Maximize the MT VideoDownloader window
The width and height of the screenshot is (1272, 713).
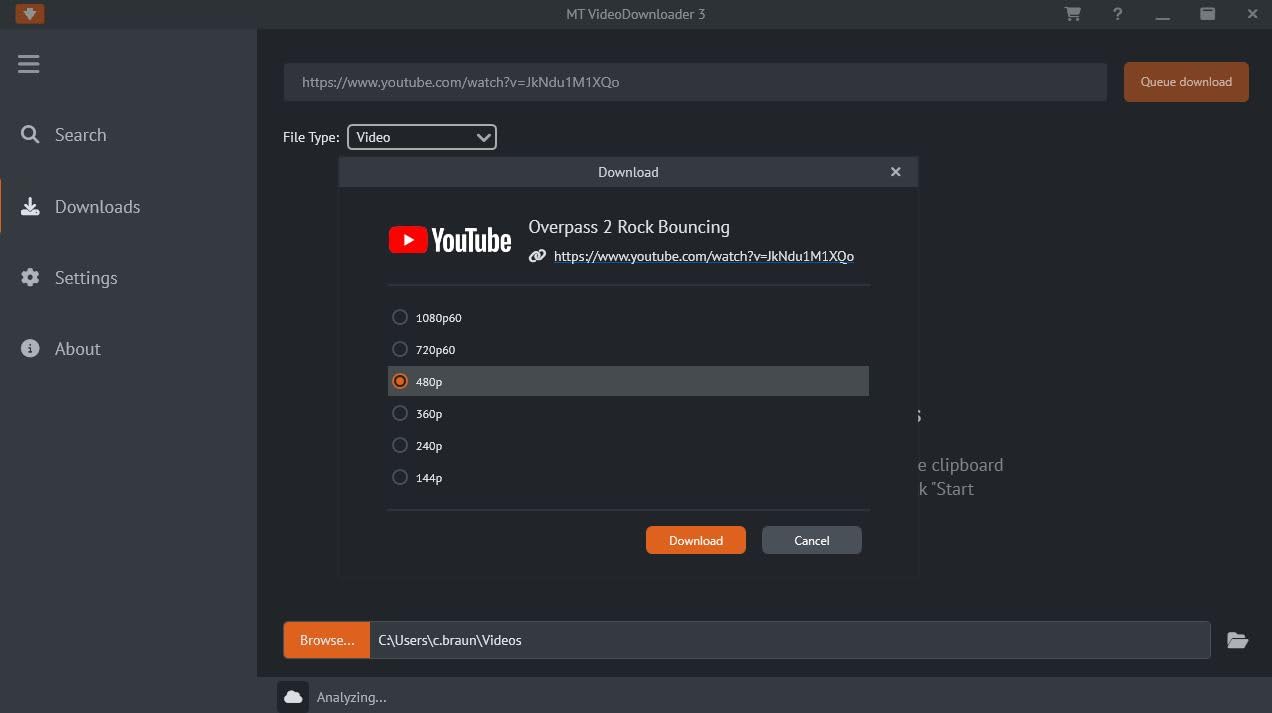point(1208,14)
